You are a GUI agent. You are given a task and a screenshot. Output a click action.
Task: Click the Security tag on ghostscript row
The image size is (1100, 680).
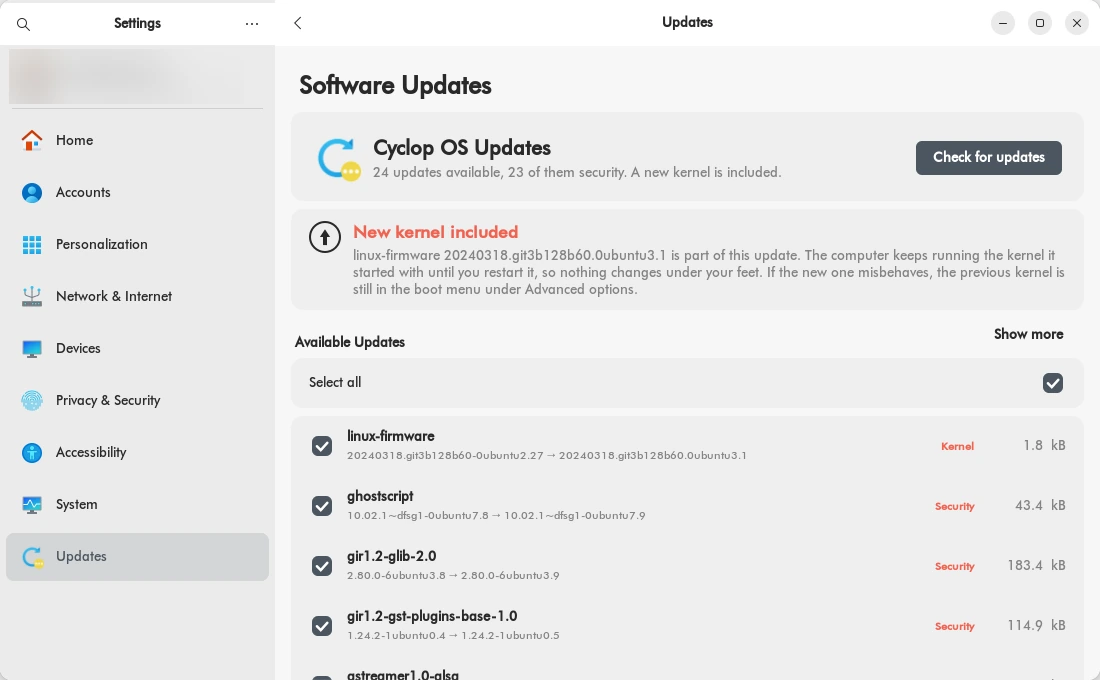click(x=955, y=507)
